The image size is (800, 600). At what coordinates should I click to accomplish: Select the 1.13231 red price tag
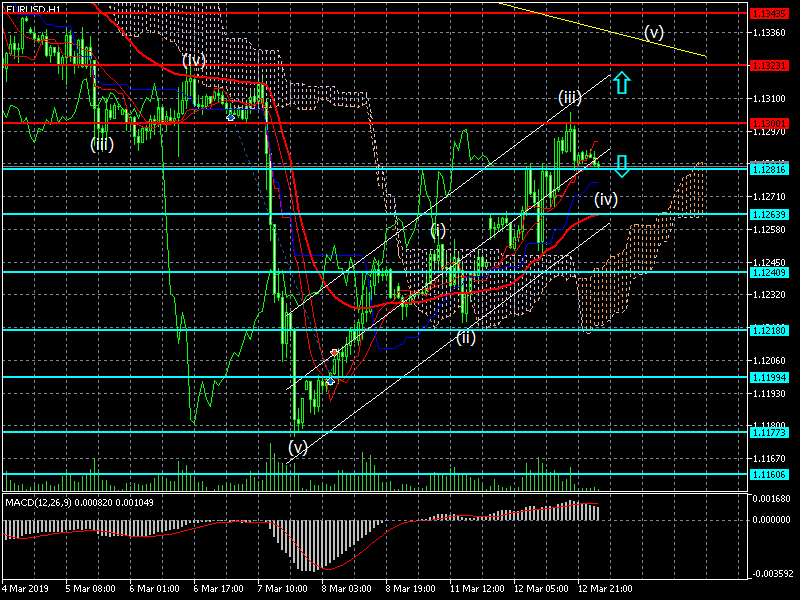coord(769,66)
